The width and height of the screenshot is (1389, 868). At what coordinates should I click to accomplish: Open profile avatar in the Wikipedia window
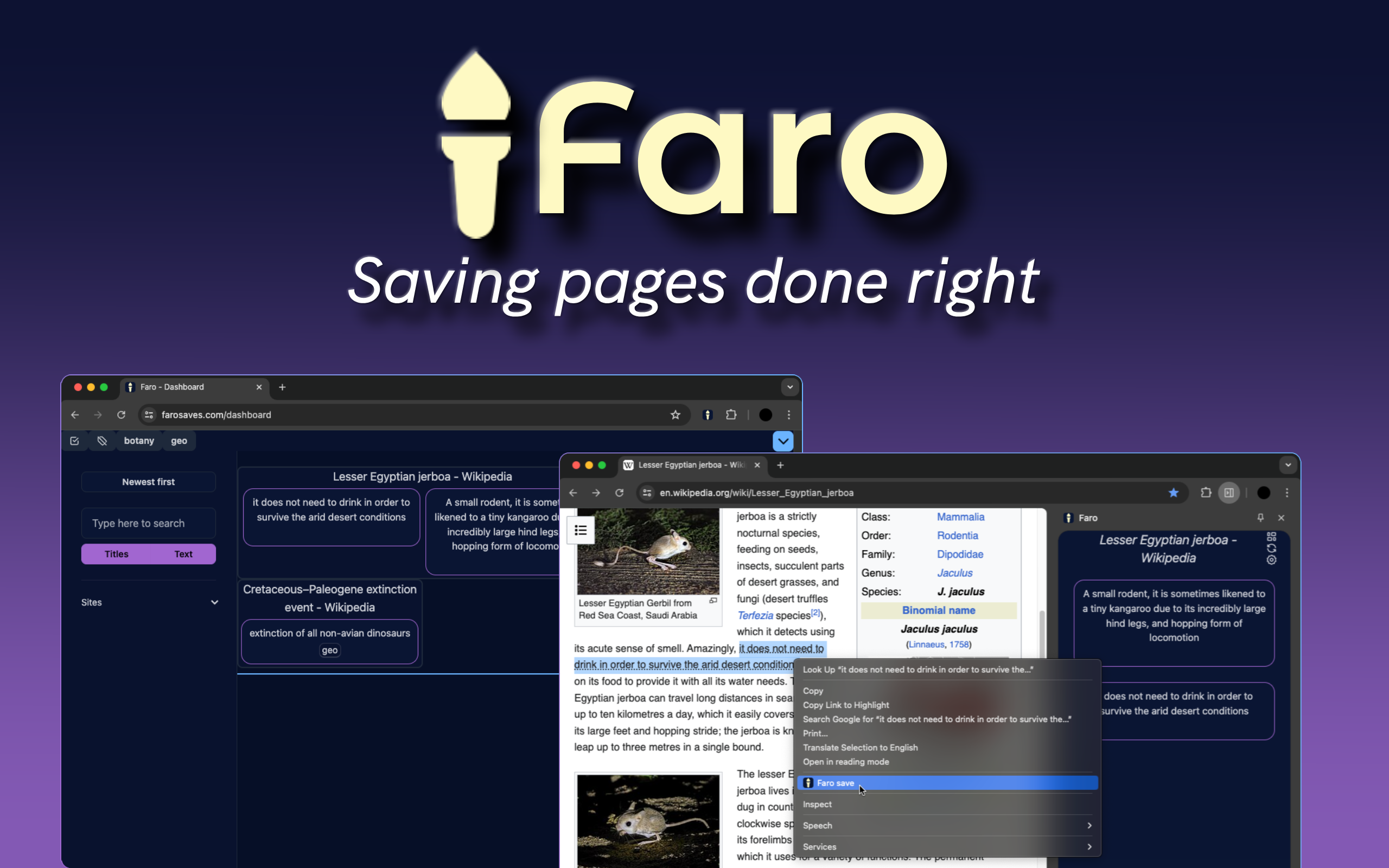point(1264,493)
